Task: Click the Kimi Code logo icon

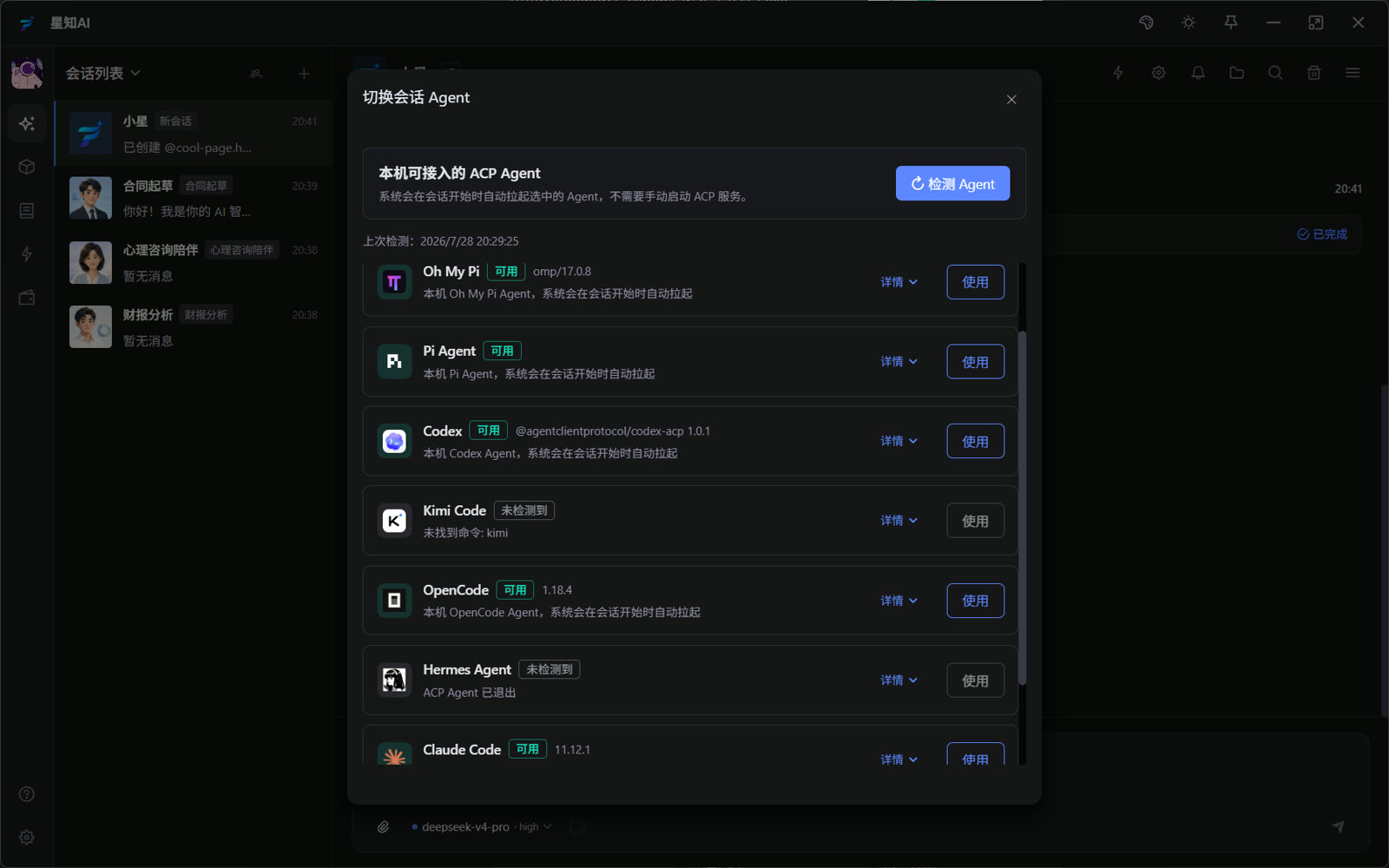Action: 394,521
